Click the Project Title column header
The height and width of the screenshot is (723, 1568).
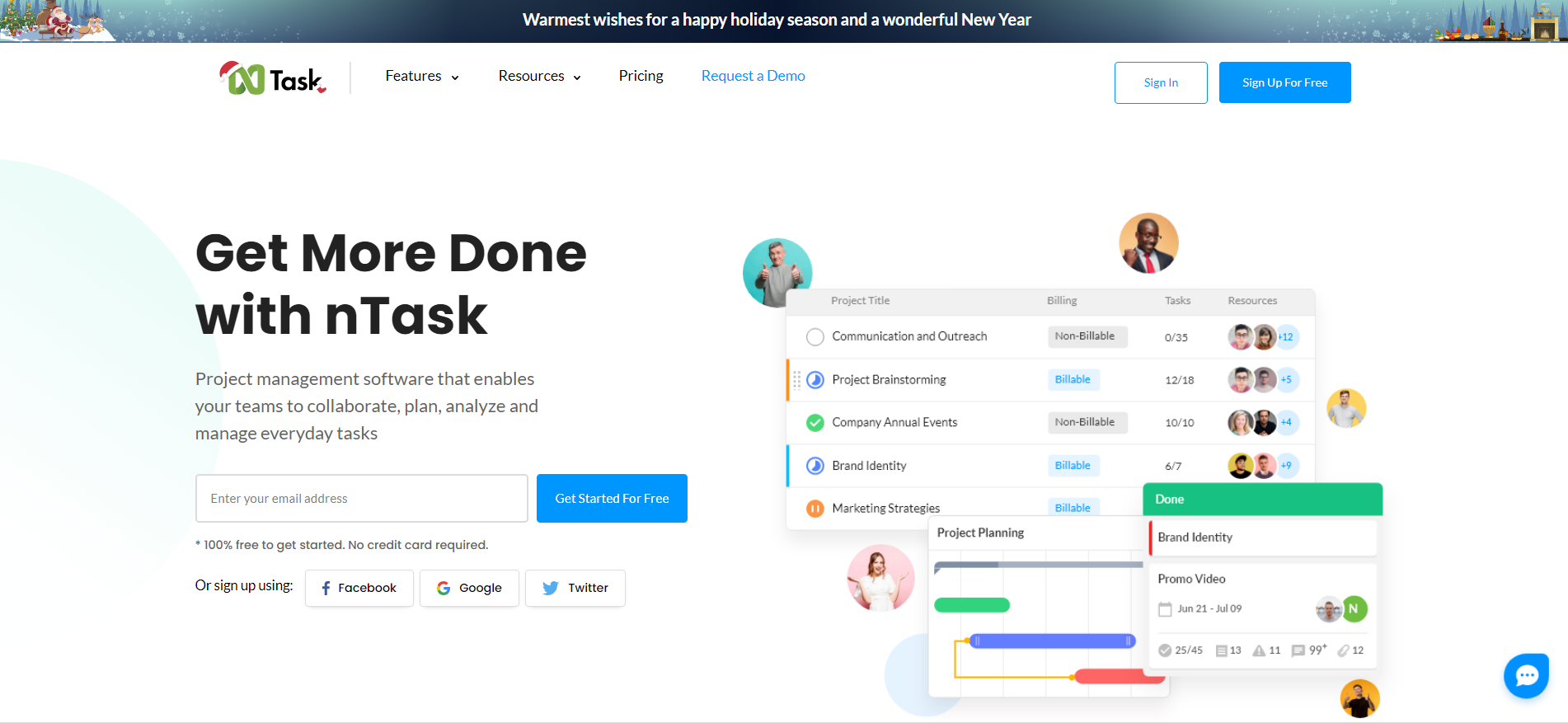click(861, 301)
